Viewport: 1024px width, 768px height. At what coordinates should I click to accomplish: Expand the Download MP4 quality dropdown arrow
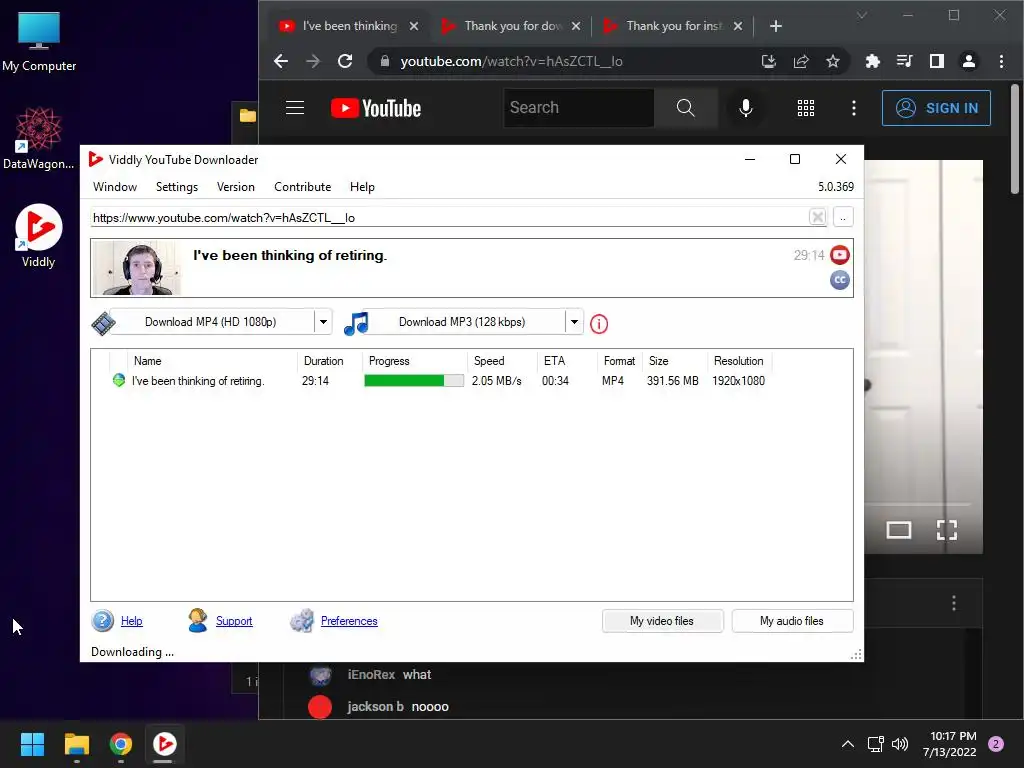(x=323, y=322)
